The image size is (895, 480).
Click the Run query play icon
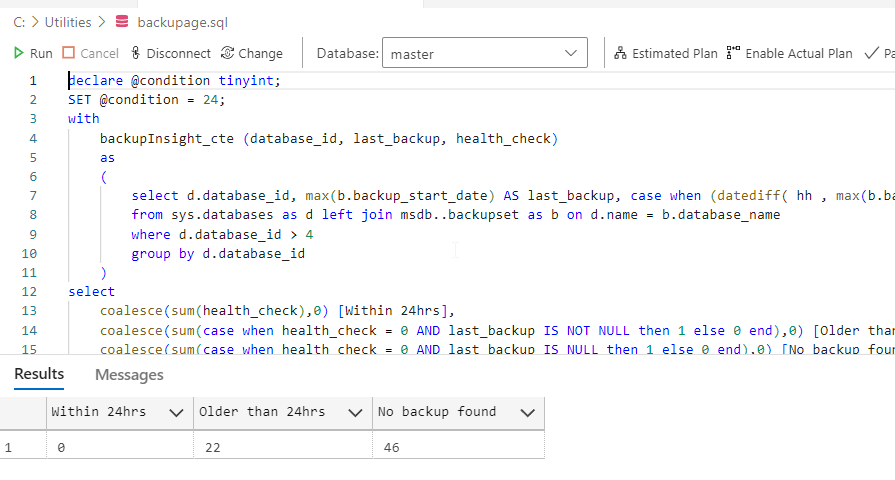[x=19, y=53]
